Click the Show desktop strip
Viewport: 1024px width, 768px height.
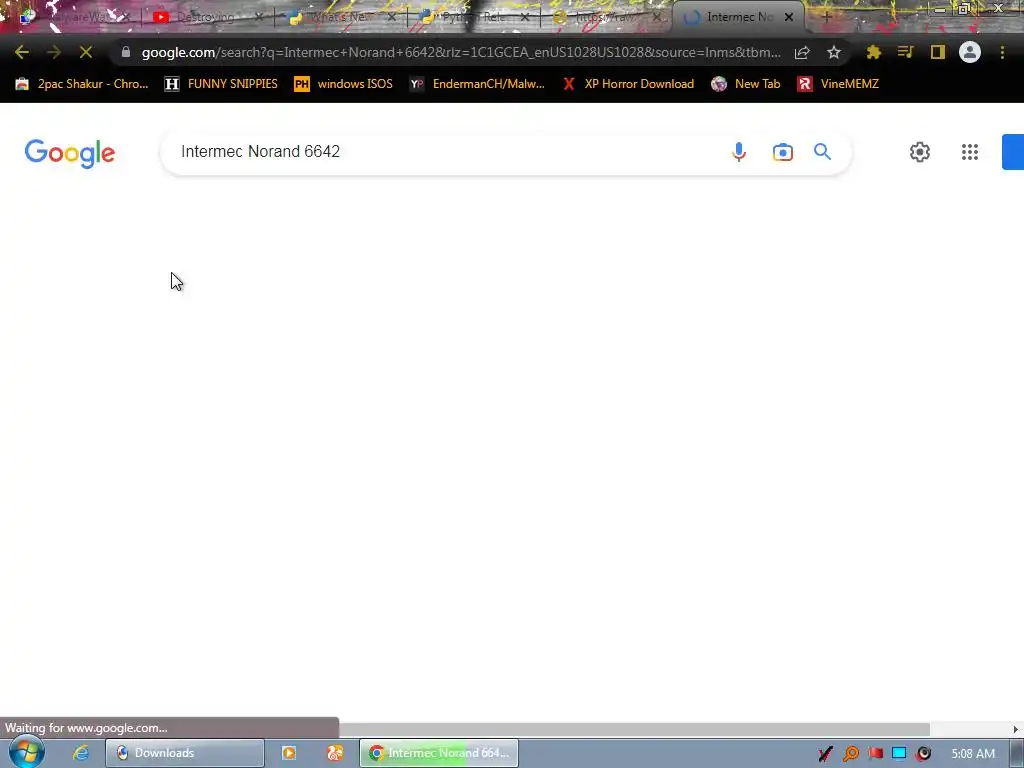[1016, 754]
